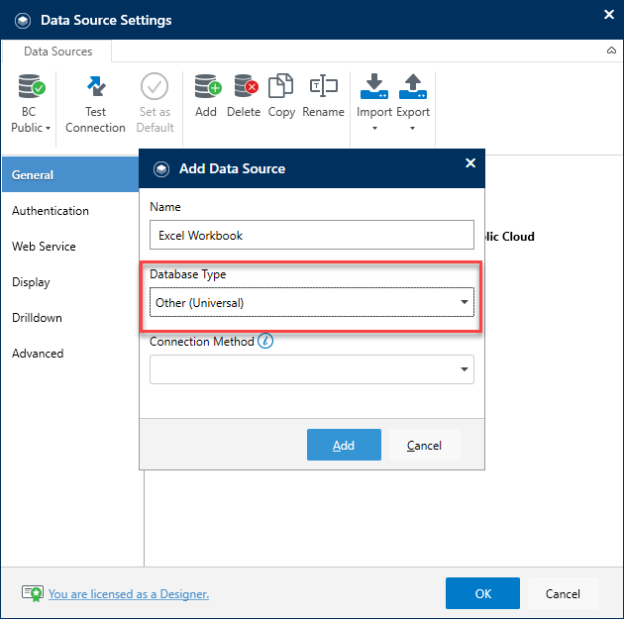This screenshot has width=624, height=619.
Task: Click the Copy data source icon
Action: 281,86
